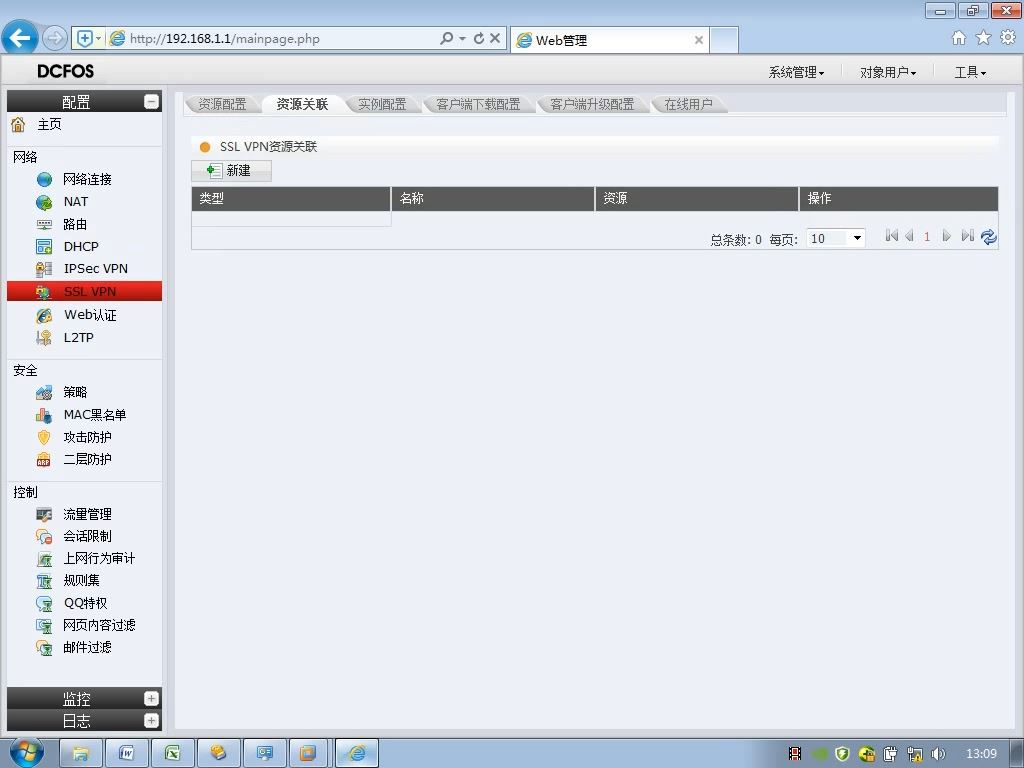The height and width of the screenshot is (768, 1024).
Task: Go to previous page of table
Action: tap(909, 236)
